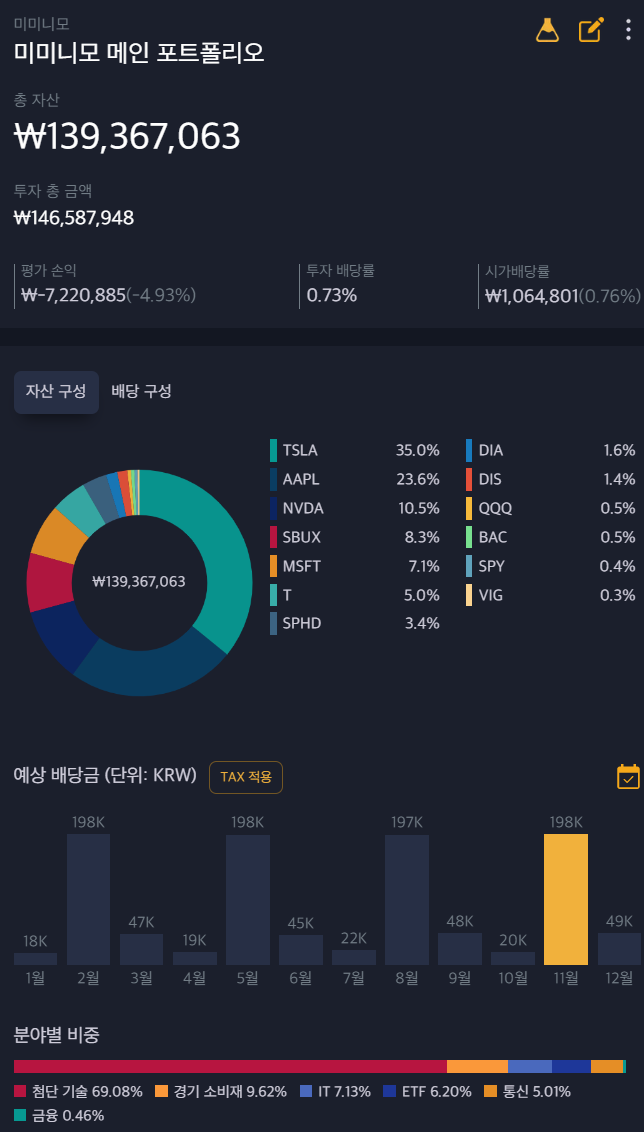Click the 통신 5.01% sector legend

(527, 1092)
